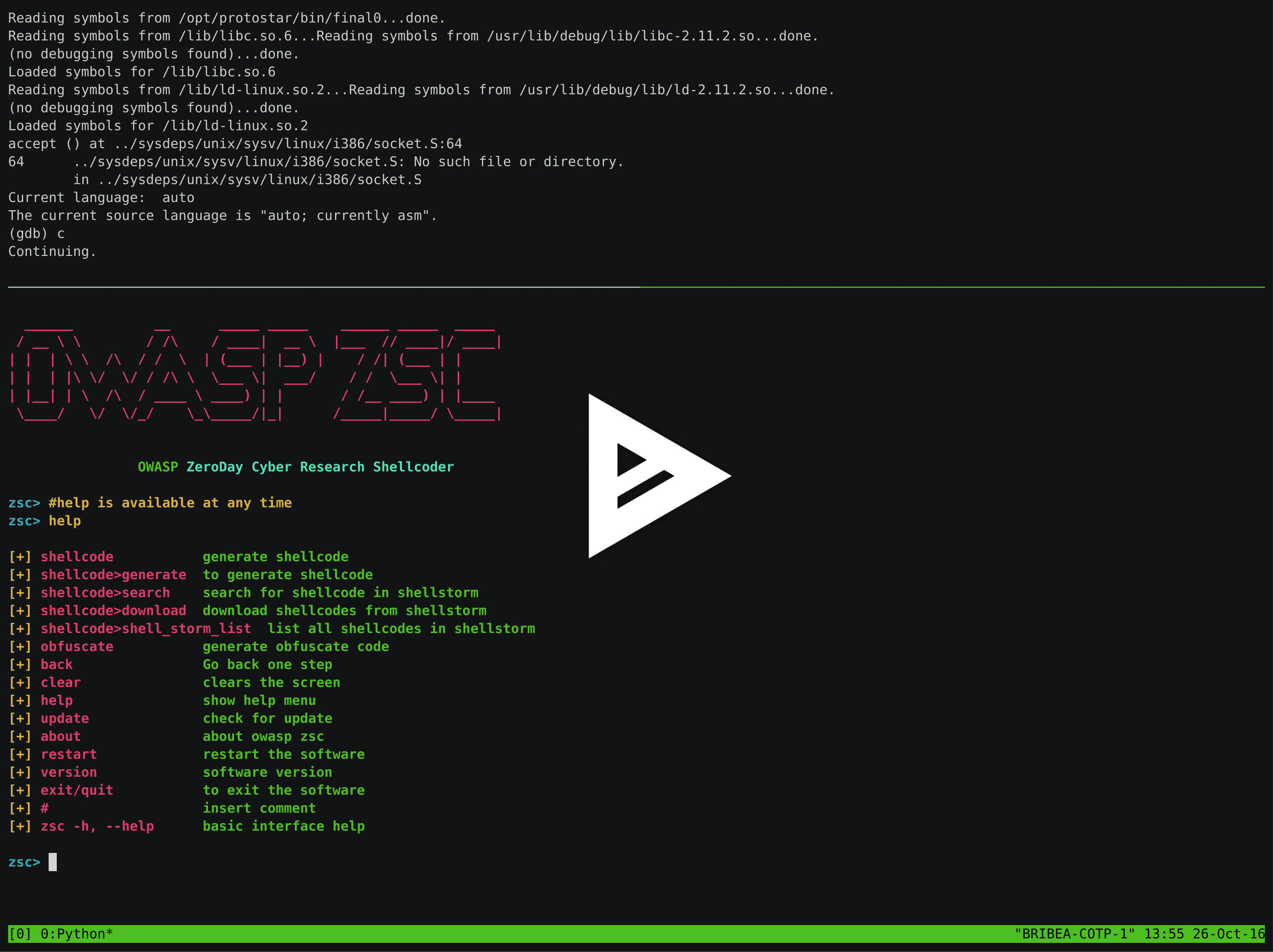This screenshot has height=952, width=1273.
Task: Click the 'in ../sysdeps/unix/sysv/linux/i386/socket.S' line
Action: click(x=247, y=179)
